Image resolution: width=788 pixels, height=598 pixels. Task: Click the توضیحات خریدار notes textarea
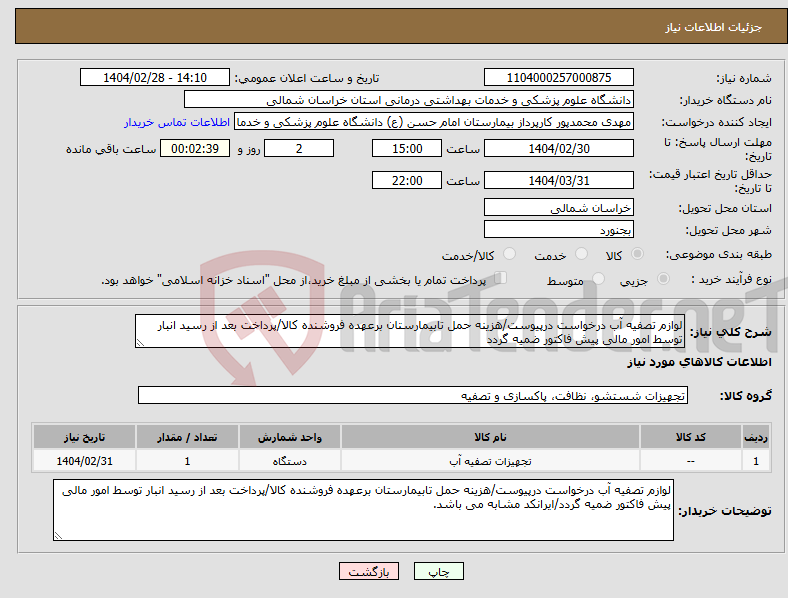(x=363, y=510)
